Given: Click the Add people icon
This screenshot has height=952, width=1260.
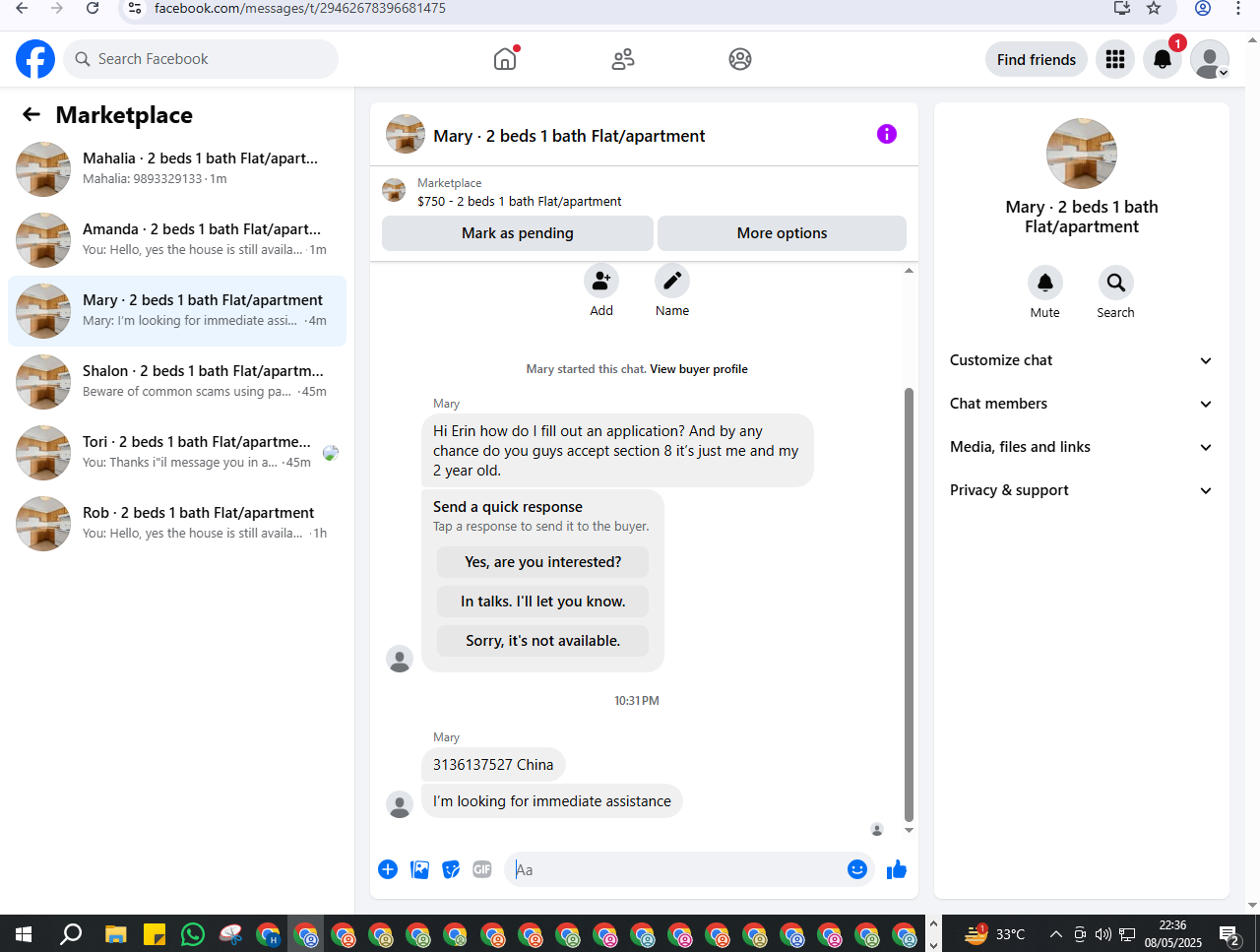Looking at the screenshot, I should tap(601, 282).
